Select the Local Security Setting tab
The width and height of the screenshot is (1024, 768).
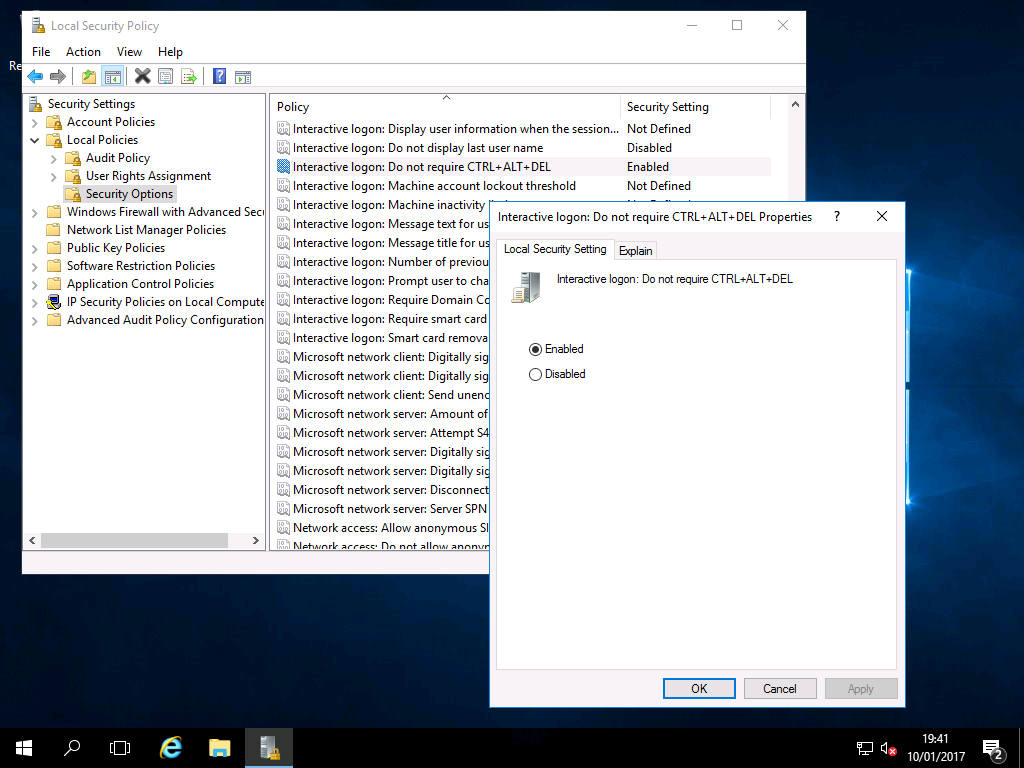coord(555,249)
